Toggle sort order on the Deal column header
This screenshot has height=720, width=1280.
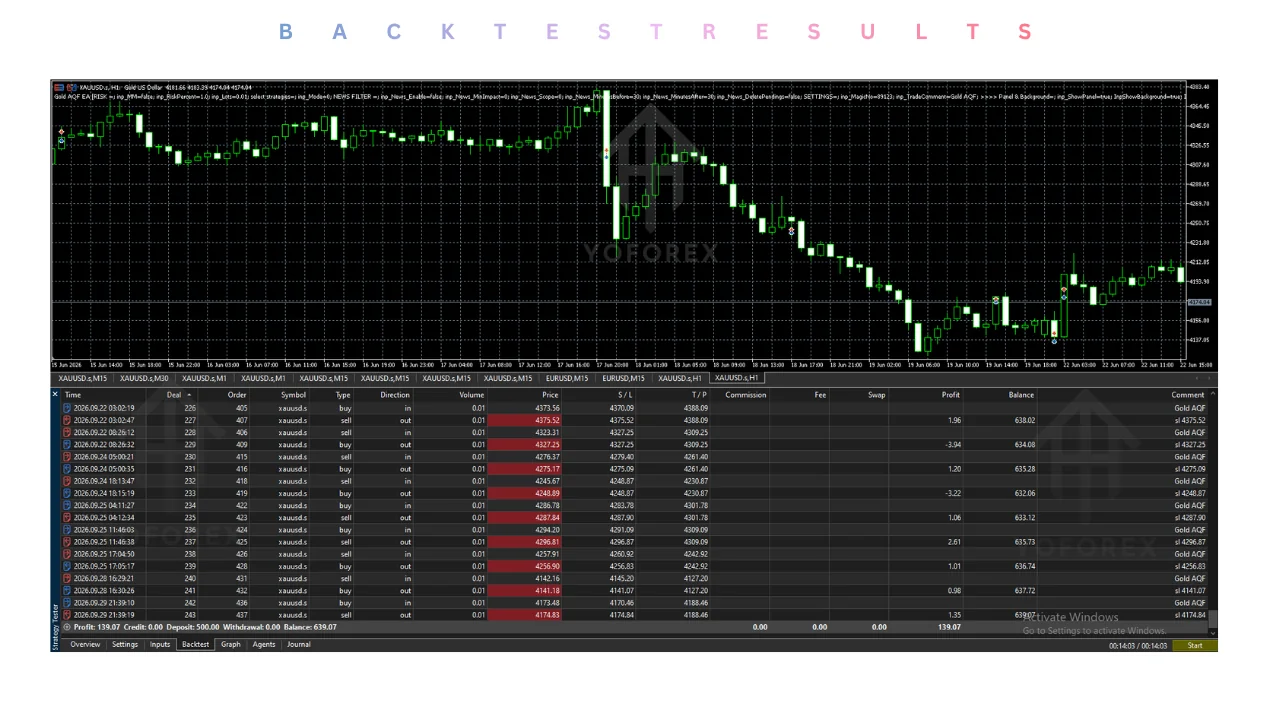[x=176, y=395]
